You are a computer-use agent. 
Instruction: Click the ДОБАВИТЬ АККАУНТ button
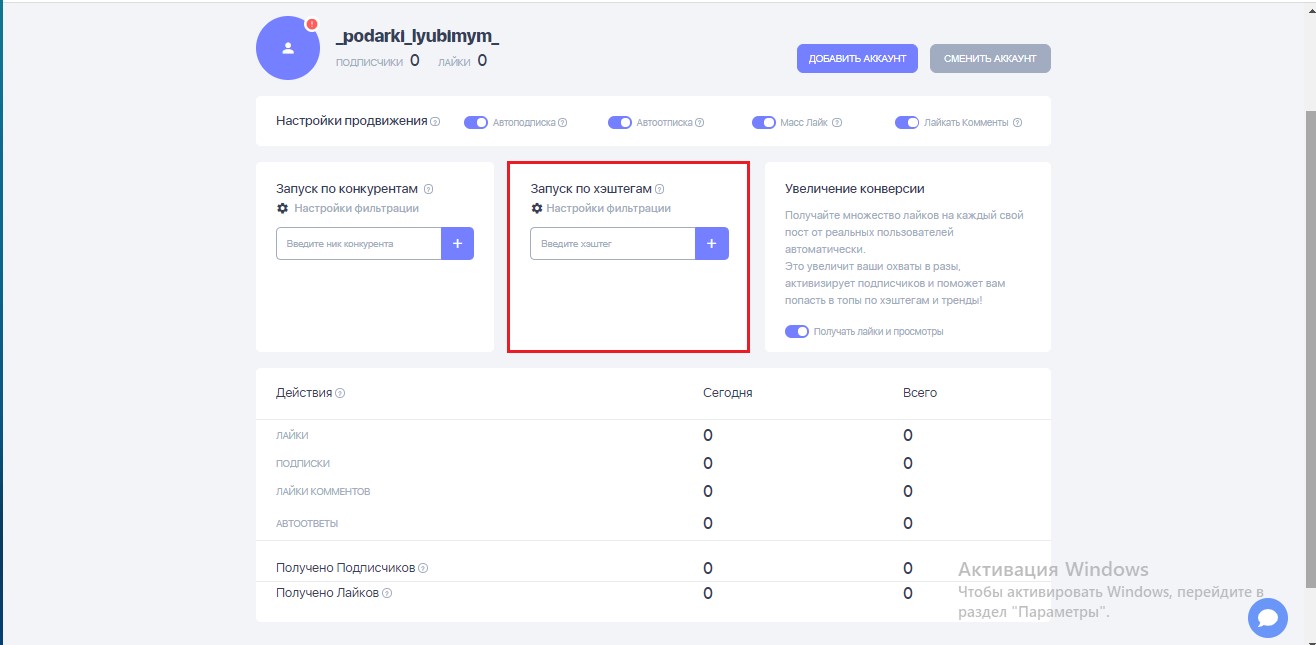(857, 58)
